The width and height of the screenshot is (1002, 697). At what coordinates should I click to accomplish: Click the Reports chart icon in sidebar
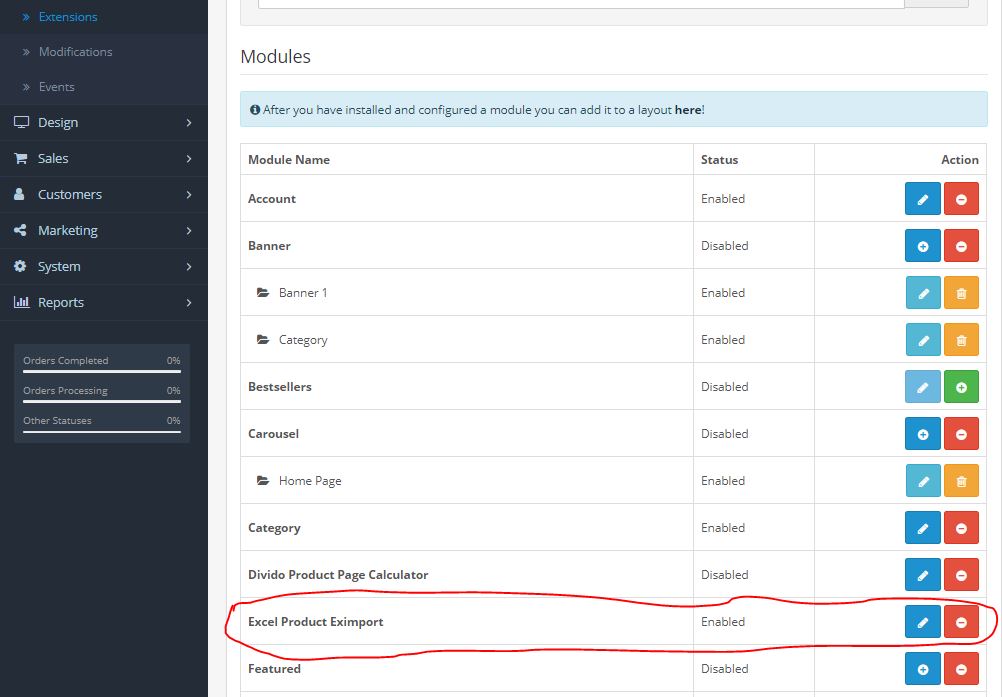click(x=21, y=302)
